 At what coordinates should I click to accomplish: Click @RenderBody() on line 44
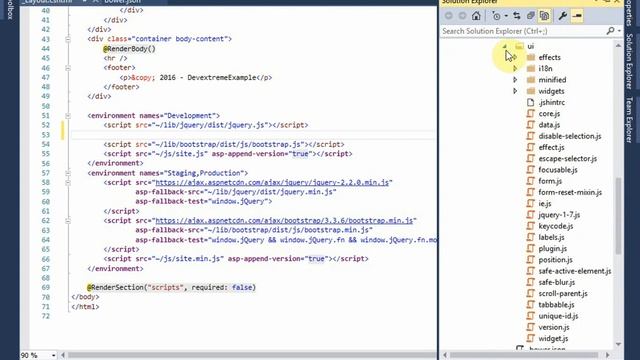point(129,49)
